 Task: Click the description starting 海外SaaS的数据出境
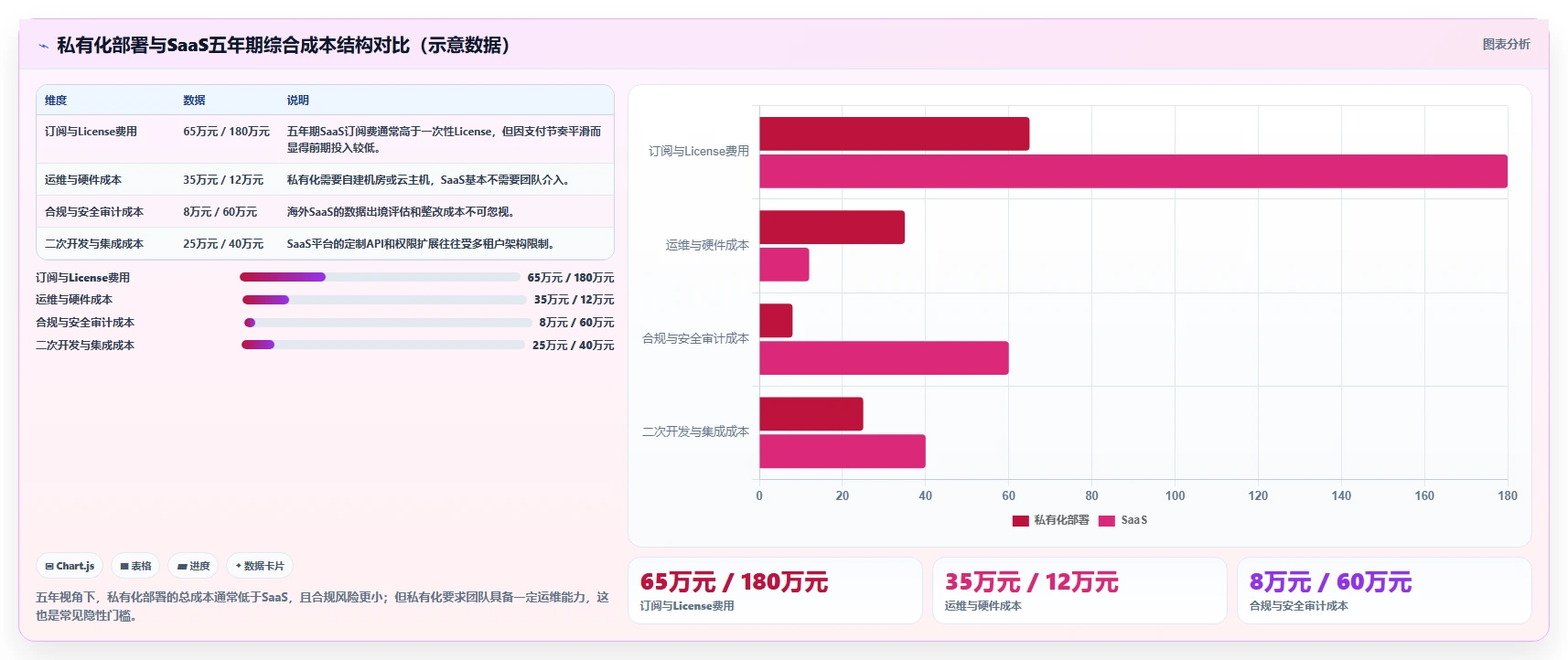(403, 212)
